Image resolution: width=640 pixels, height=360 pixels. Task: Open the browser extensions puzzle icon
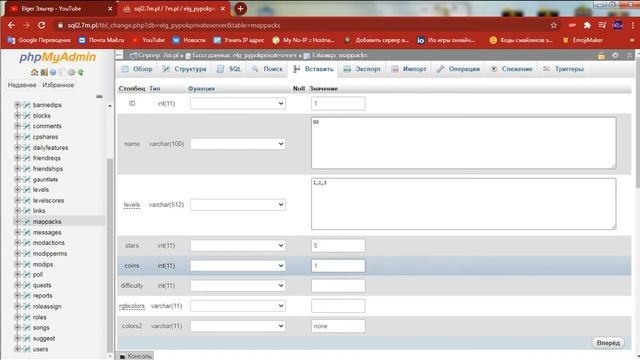[x=587, y=25]
